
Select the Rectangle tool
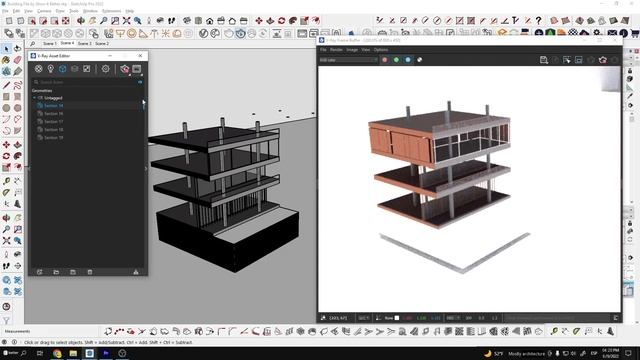(7, 97)
